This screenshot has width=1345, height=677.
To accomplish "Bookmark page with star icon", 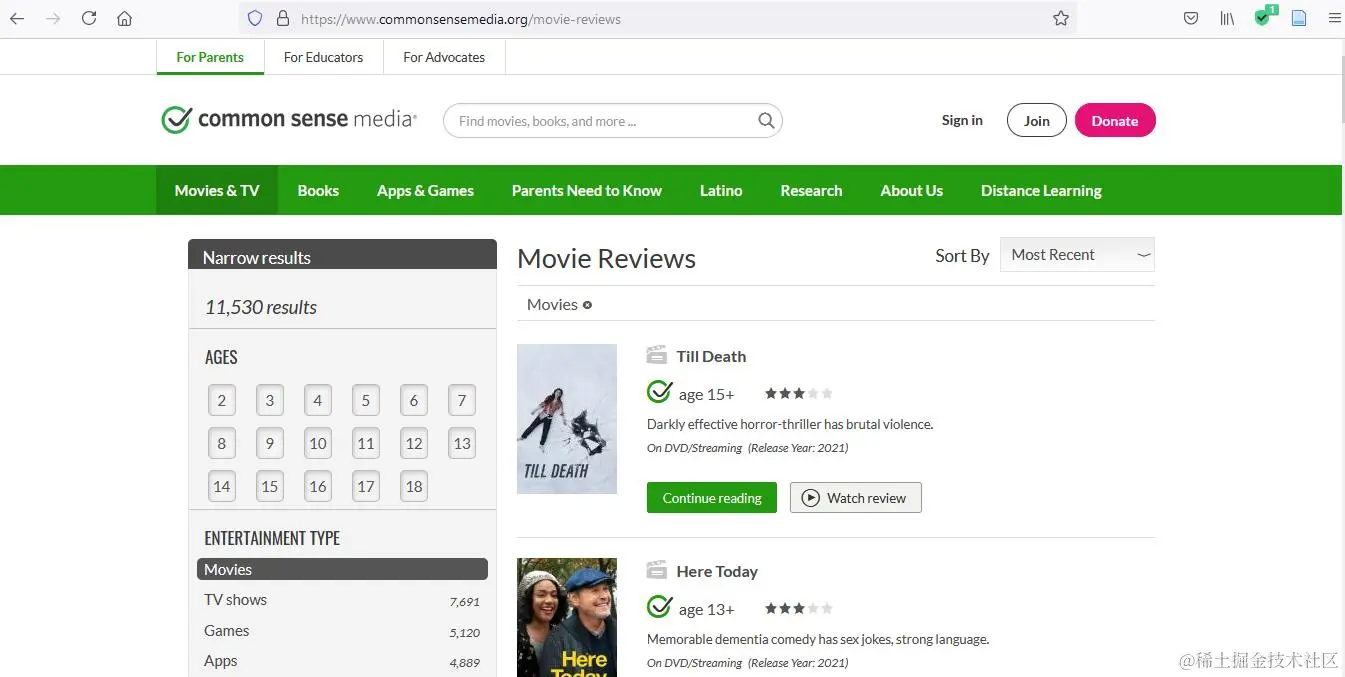I will 1061,18.
